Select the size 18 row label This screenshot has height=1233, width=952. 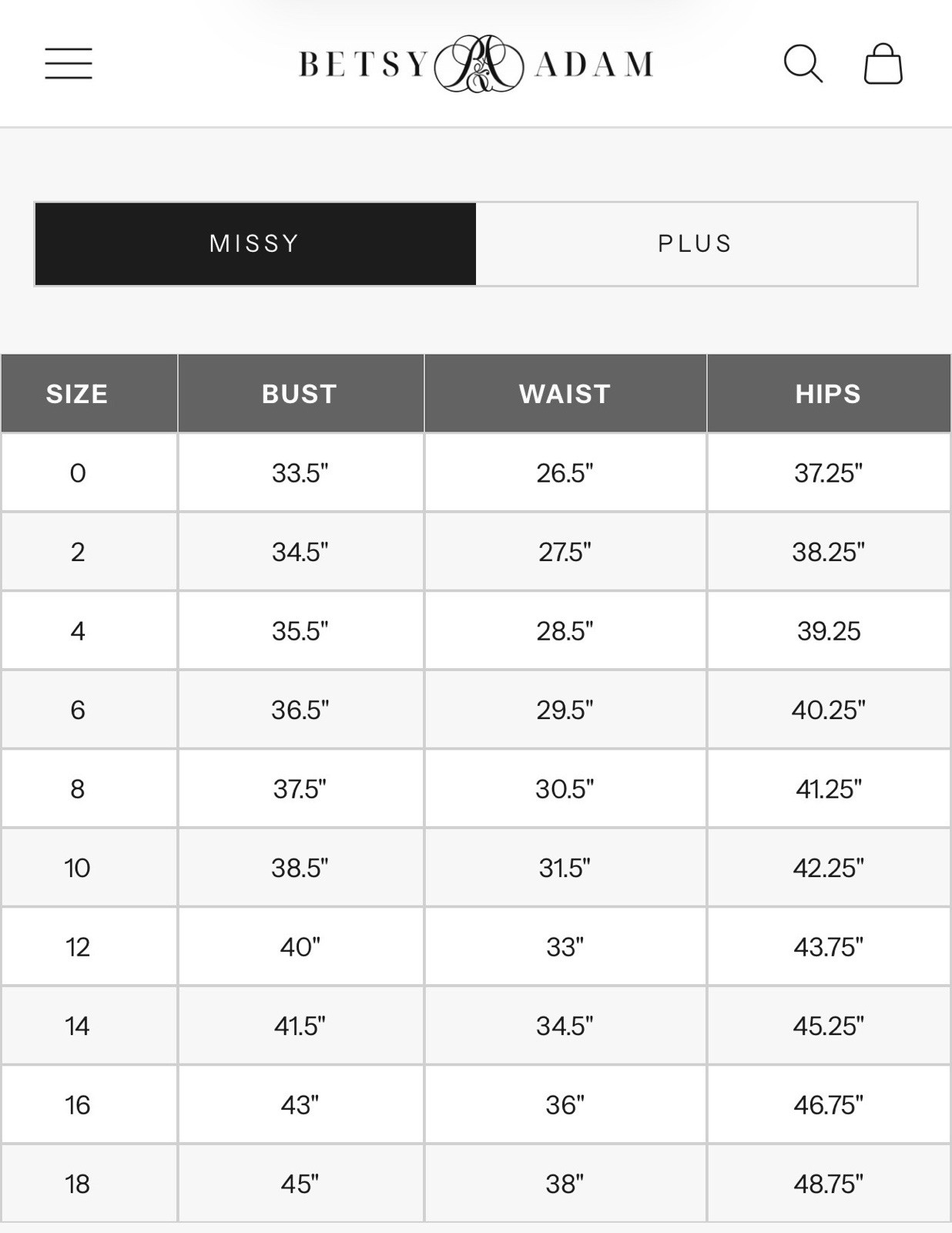click(x=78, y=1184)
